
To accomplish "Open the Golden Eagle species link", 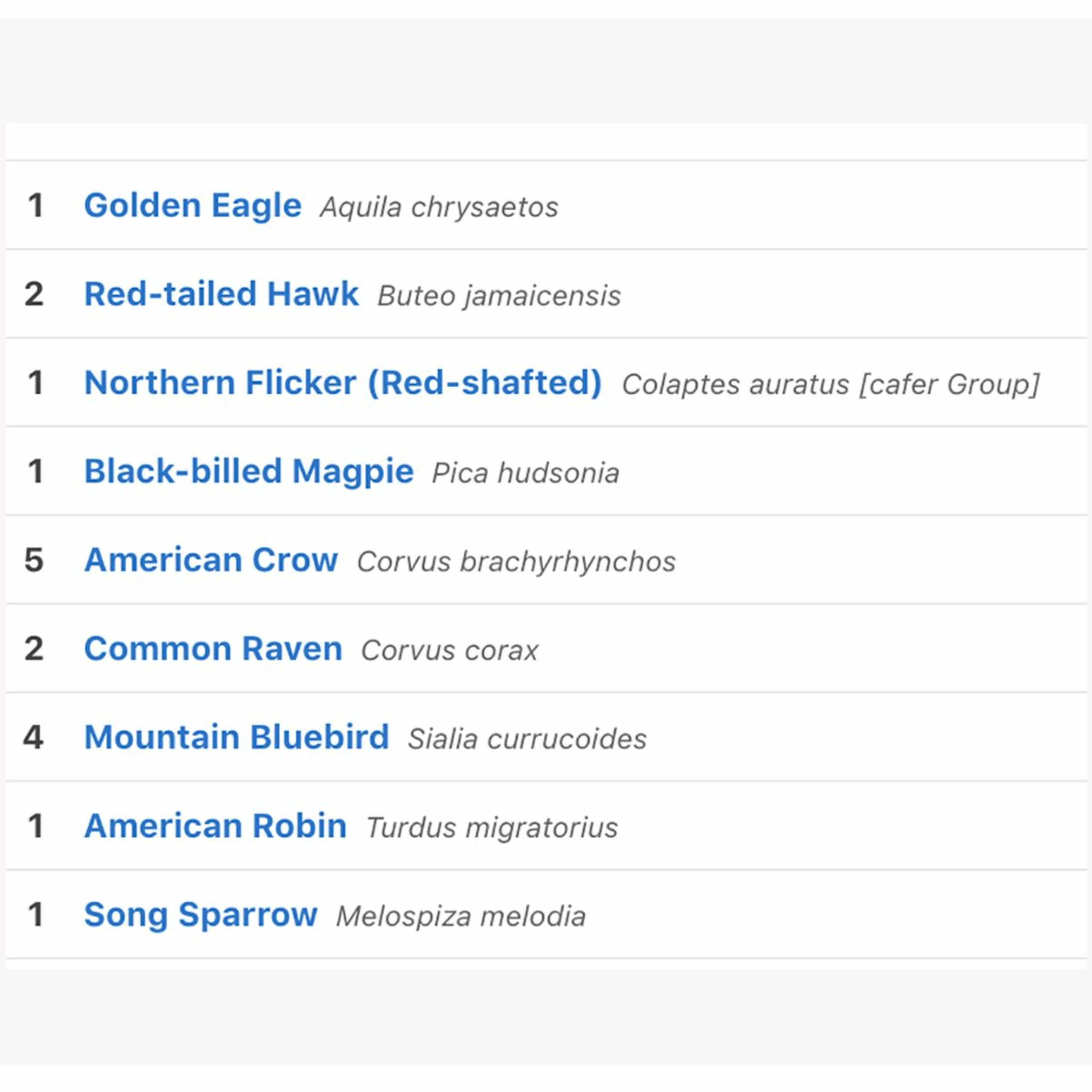I will [192, 205].
